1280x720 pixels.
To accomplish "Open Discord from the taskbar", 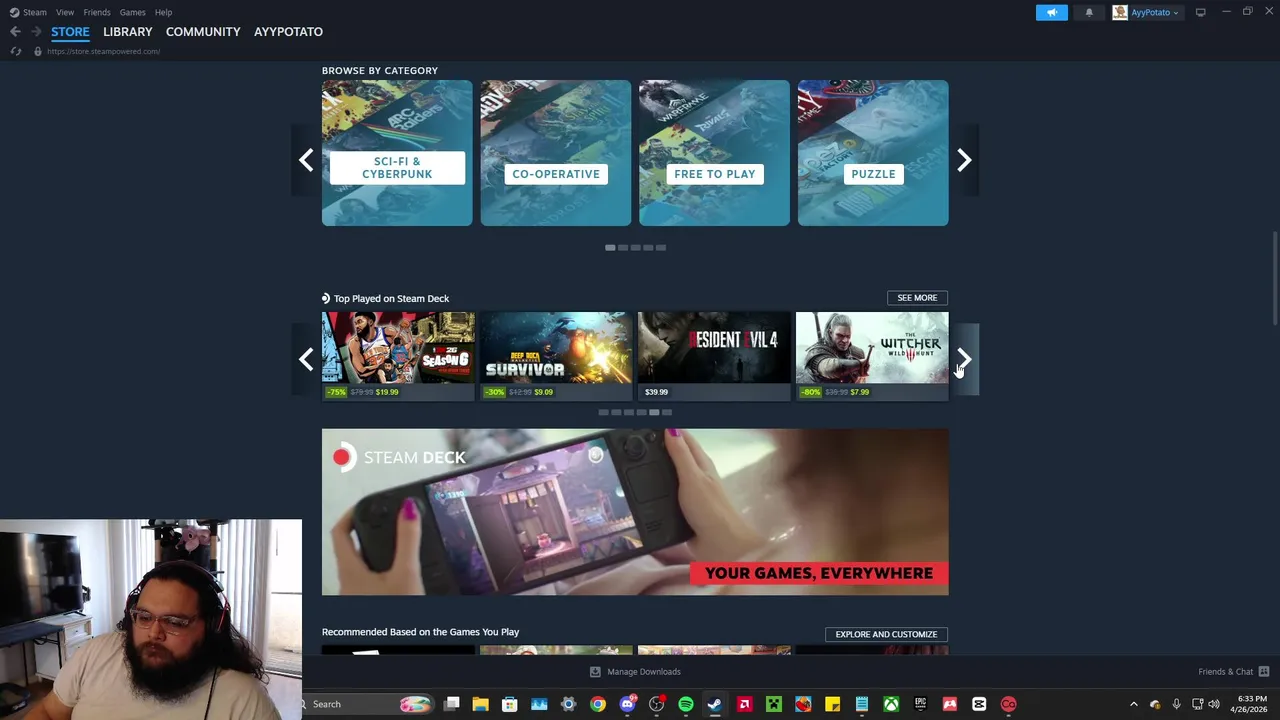I will click(627, 704).
